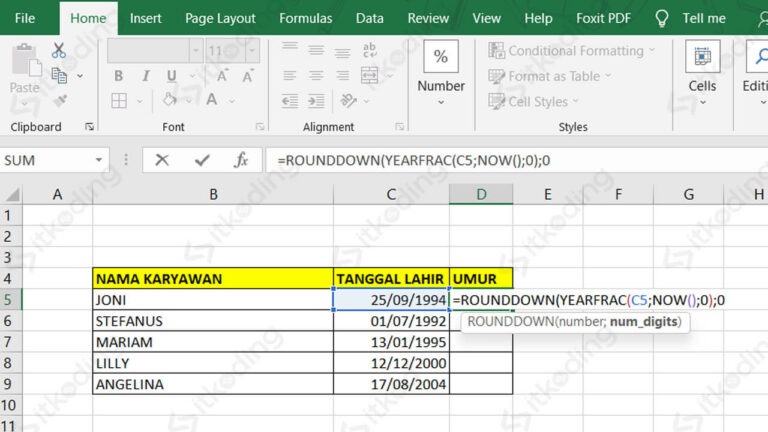Click the Copy icon in Clipboard group
The height and width of the screenshot is (432, 768).
tap(59, 75)
